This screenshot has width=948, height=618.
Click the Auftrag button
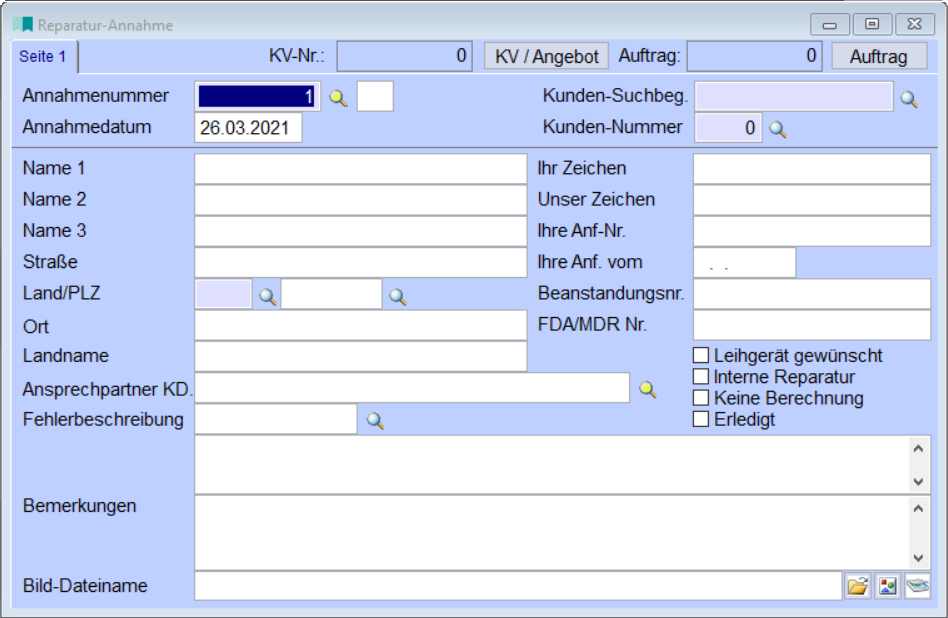pyautogui.click(x=878, y=56)
